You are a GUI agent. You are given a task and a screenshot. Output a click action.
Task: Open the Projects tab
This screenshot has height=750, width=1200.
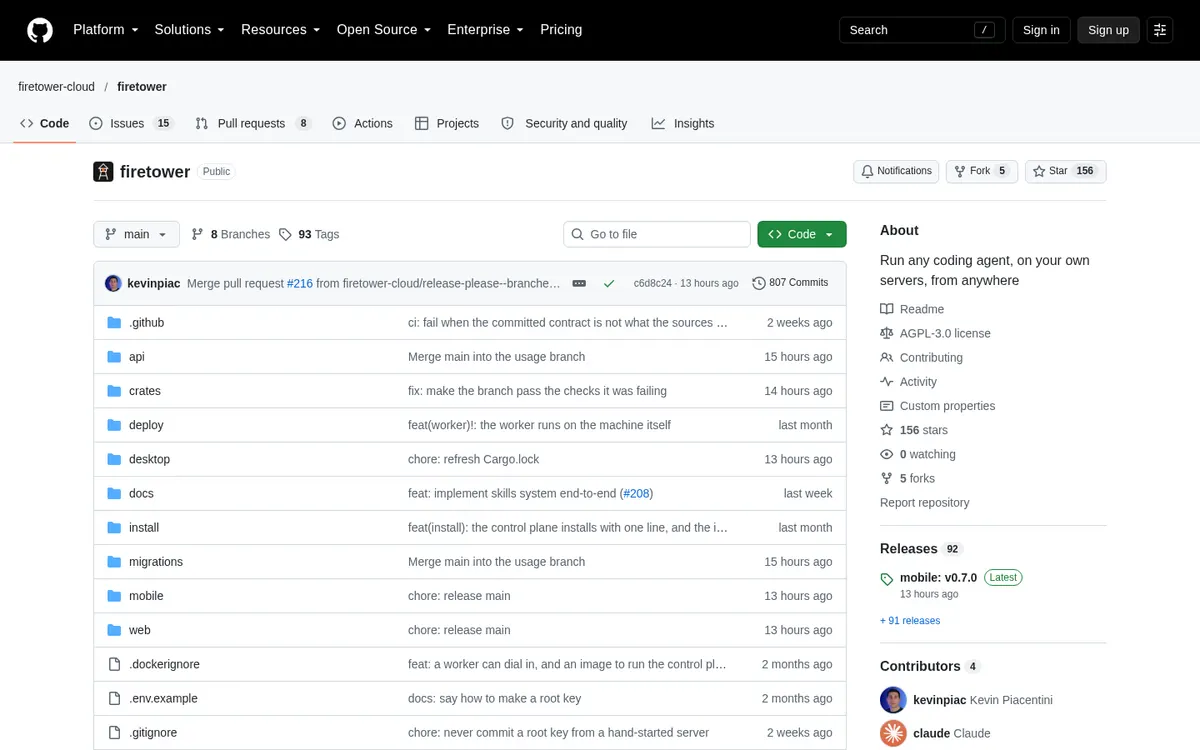447,123
